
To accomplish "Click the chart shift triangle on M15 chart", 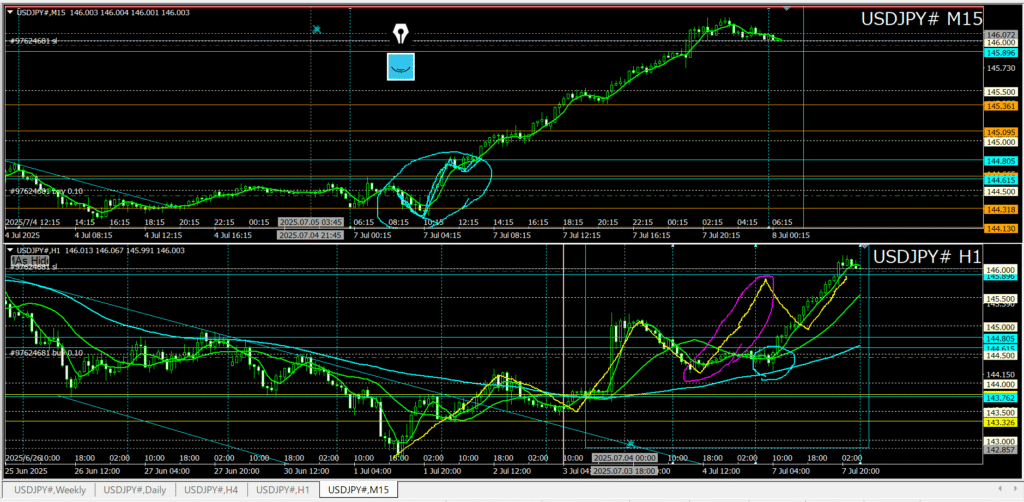I will point(787,9).
